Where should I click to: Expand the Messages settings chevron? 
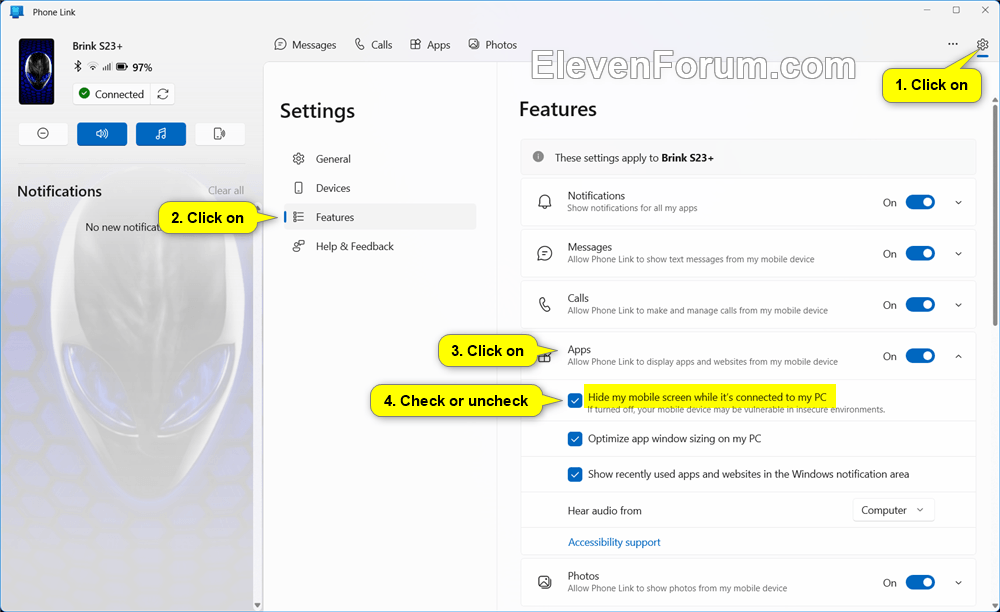pos(958,254)
